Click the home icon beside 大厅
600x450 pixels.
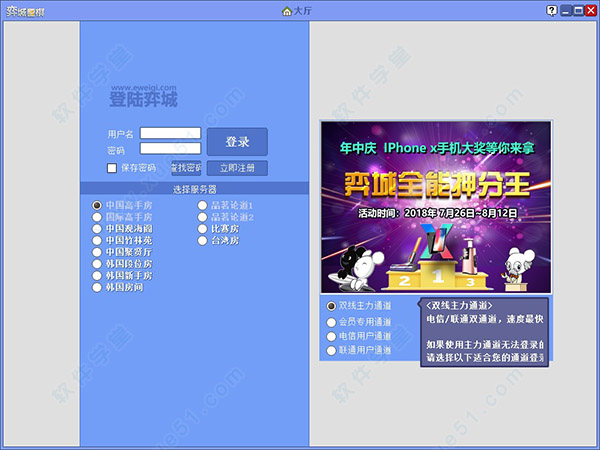[287, 11]
